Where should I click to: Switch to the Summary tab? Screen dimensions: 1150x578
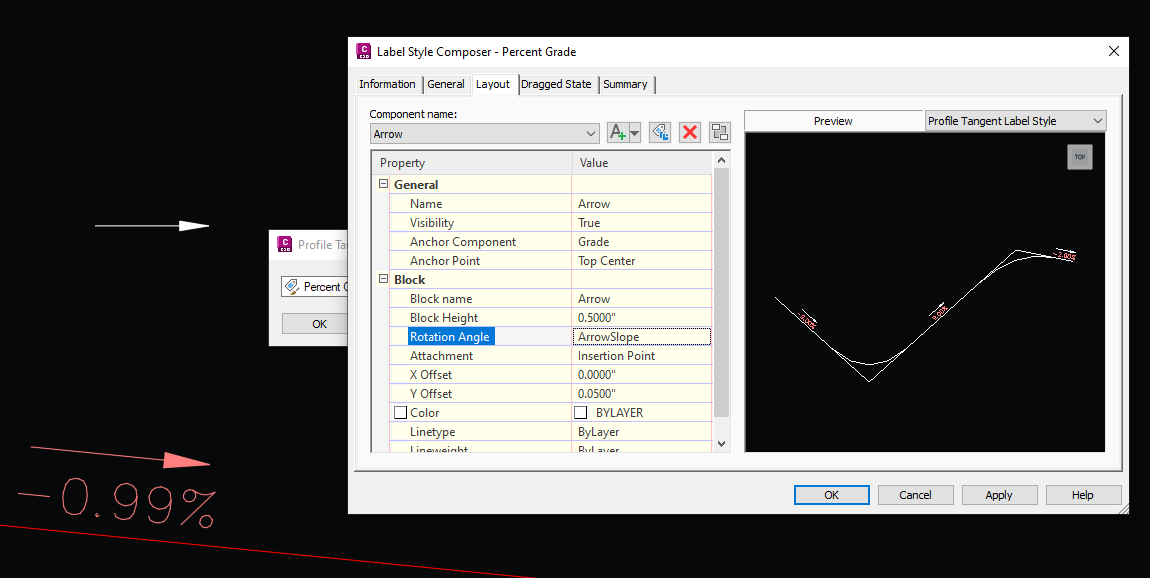coord(626,84)
